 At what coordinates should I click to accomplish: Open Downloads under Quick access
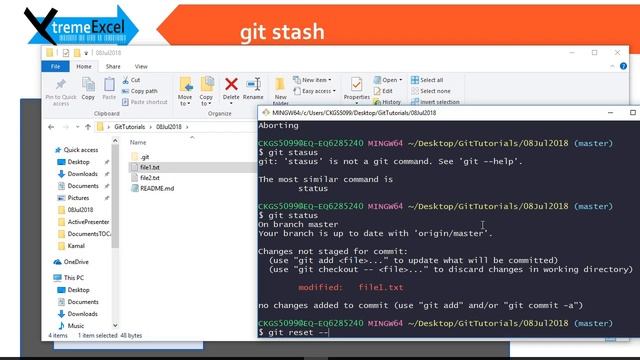[x=82, y=174]
